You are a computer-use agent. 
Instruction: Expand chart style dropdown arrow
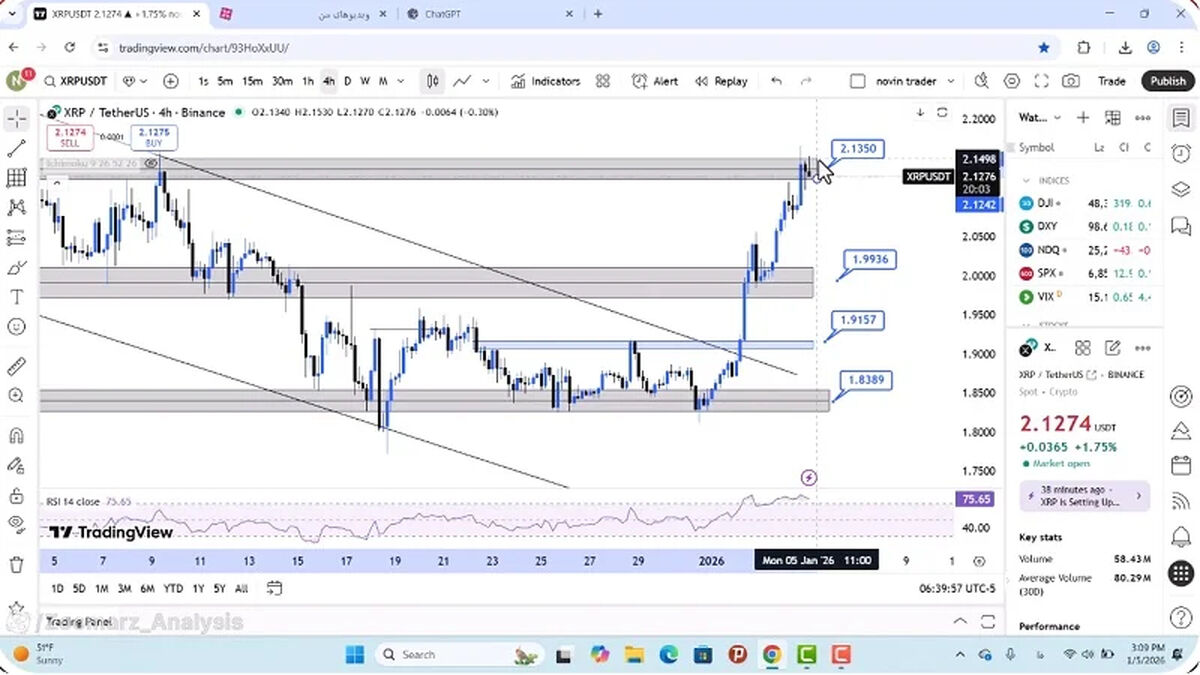(x=486, y=81)
